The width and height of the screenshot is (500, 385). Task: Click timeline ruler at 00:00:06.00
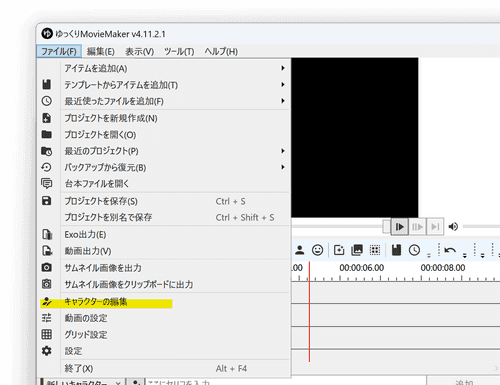362,268
